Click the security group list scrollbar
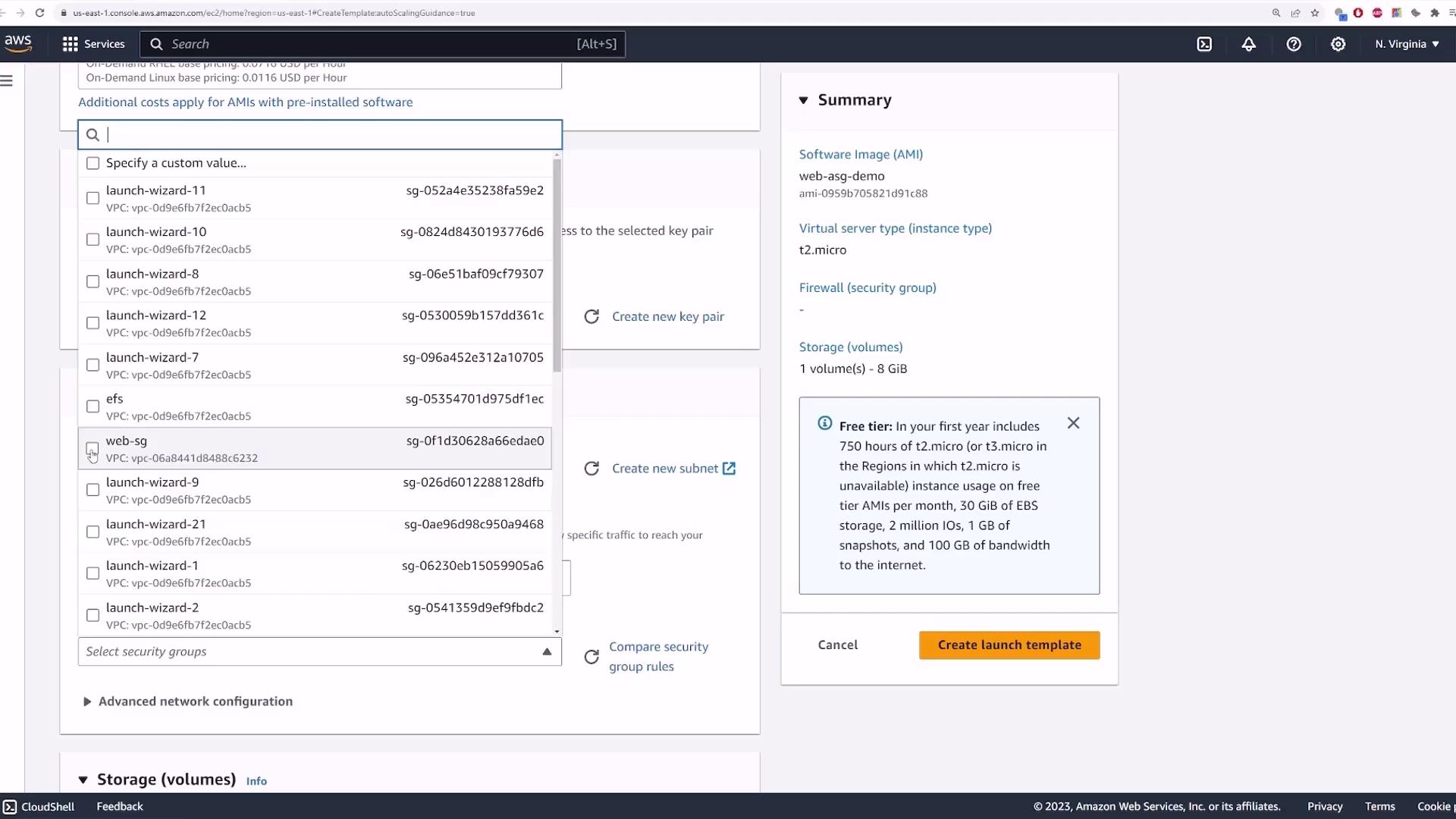The height and width of the screenshot is (819, 1456). point(557,265)
